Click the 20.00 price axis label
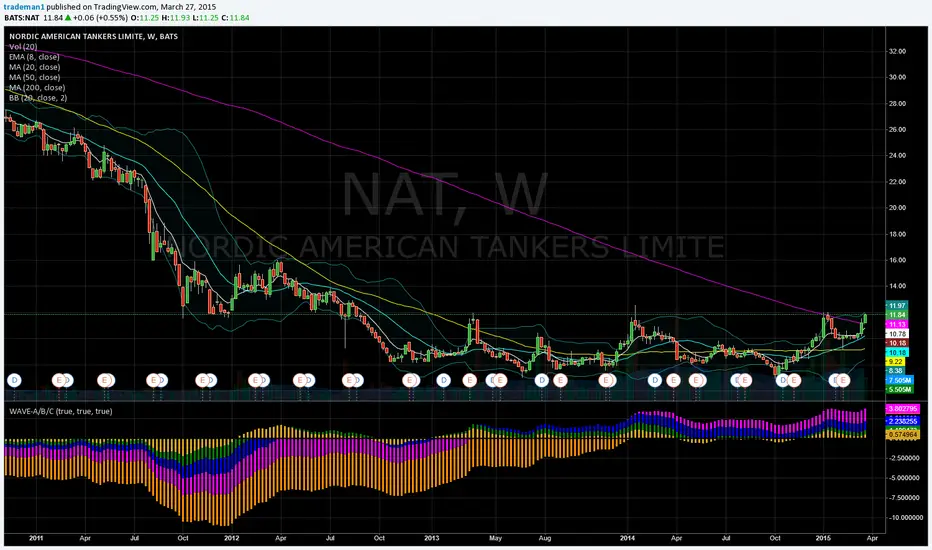This screenshot has height=550, width=932. (897, 208)
